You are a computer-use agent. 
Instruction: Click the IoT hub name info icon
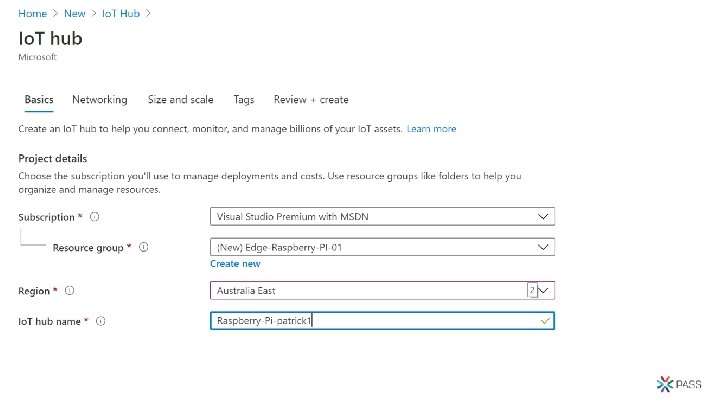point(102,321)
